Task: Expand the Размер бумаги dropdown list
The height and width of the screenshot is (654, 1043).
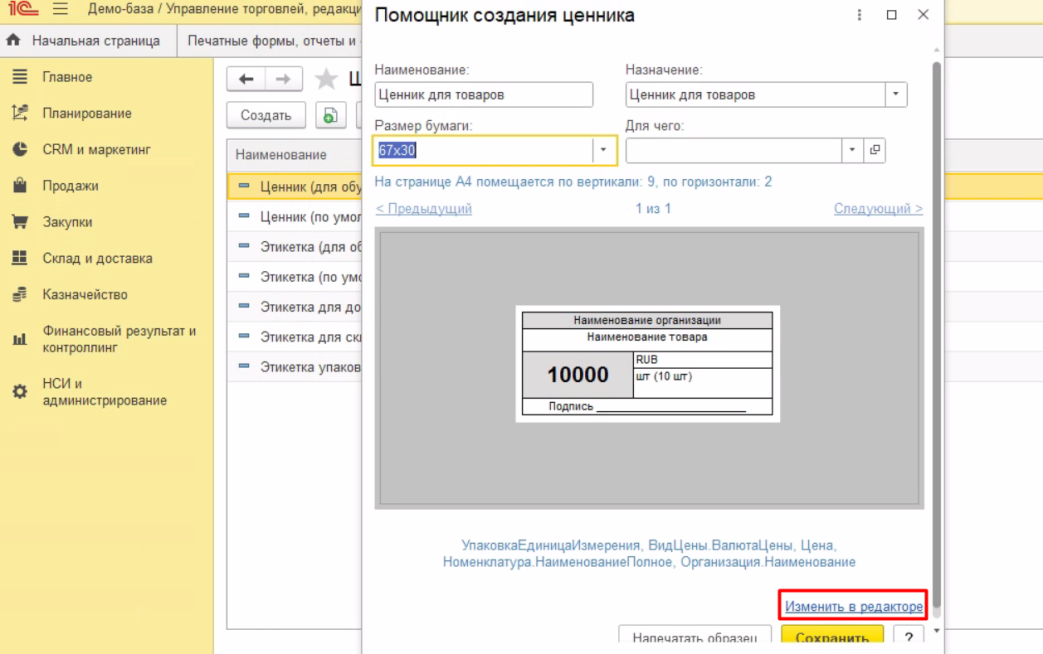Action: point(603,150)
